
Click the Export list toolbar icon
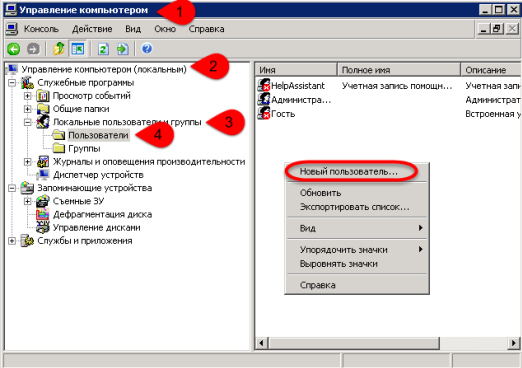[122, 49]
